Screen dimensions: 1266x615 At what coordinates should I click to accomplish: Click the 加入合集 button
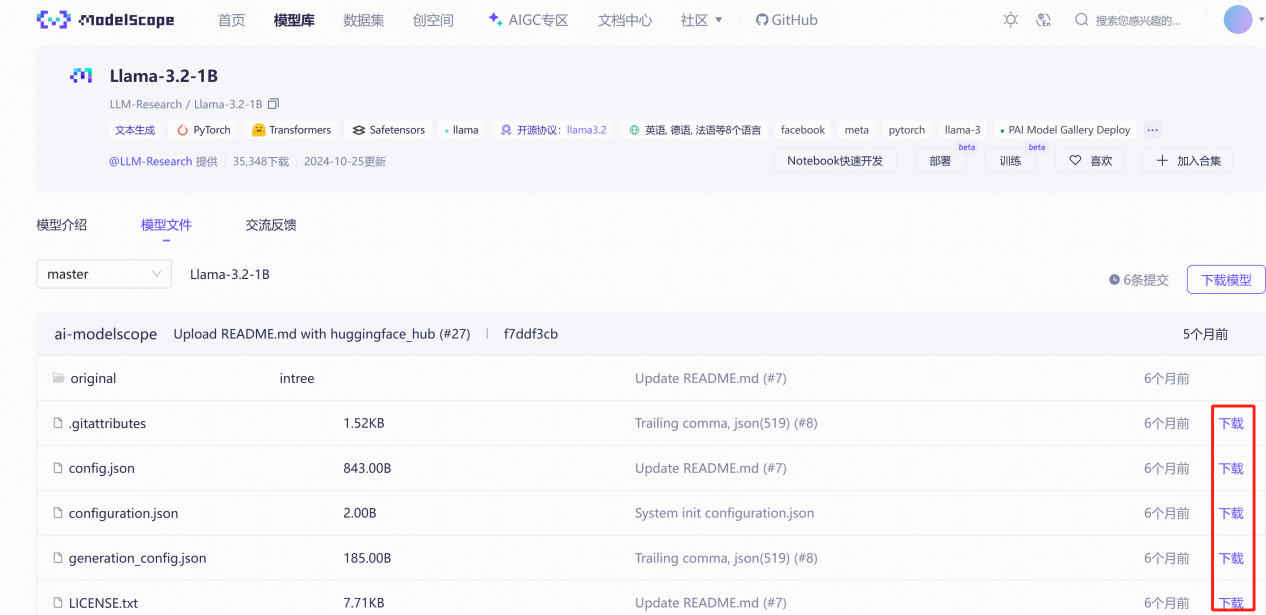[1188, 160]
